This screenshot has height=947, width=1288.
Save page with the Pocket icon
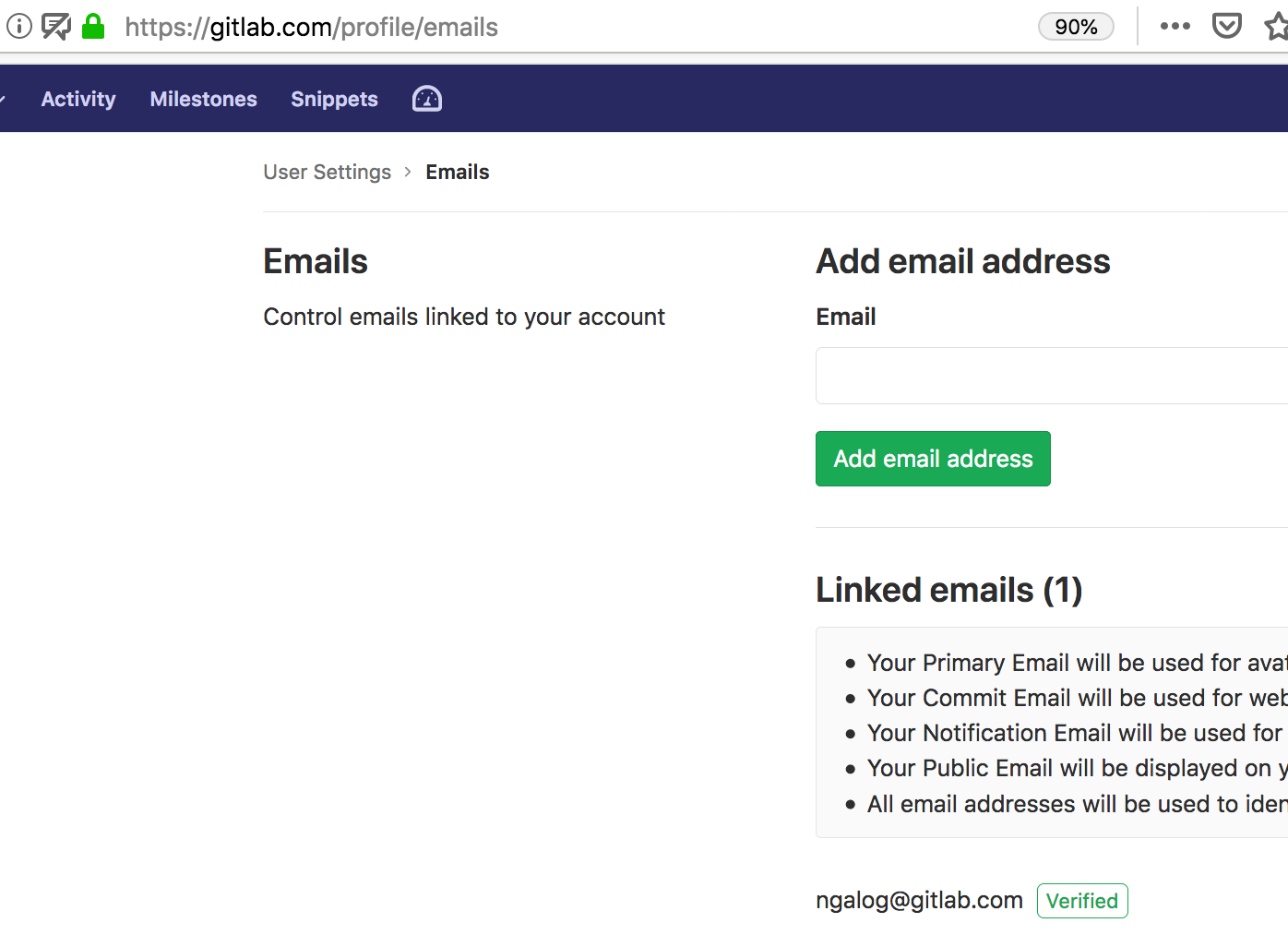tap(1226, 27)
